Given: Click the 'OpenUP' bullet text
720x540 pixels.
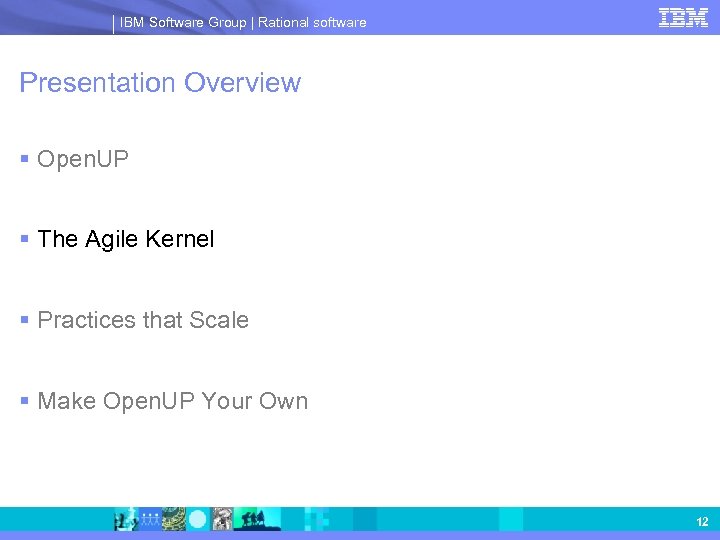Looking at the screenshot, I should click(x=83, y=159).
